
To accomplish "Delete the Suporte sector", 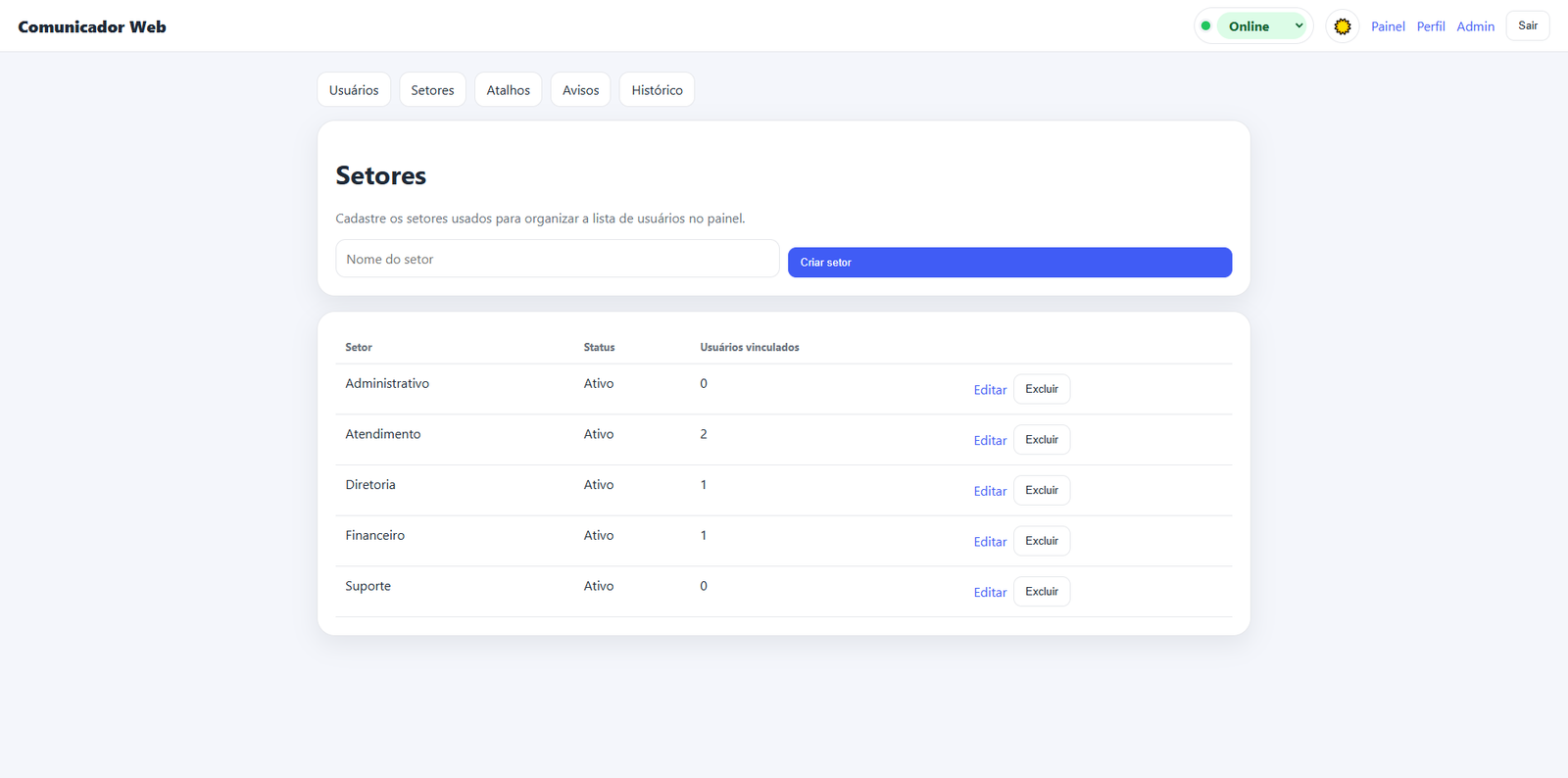I will click(1042, 592).
